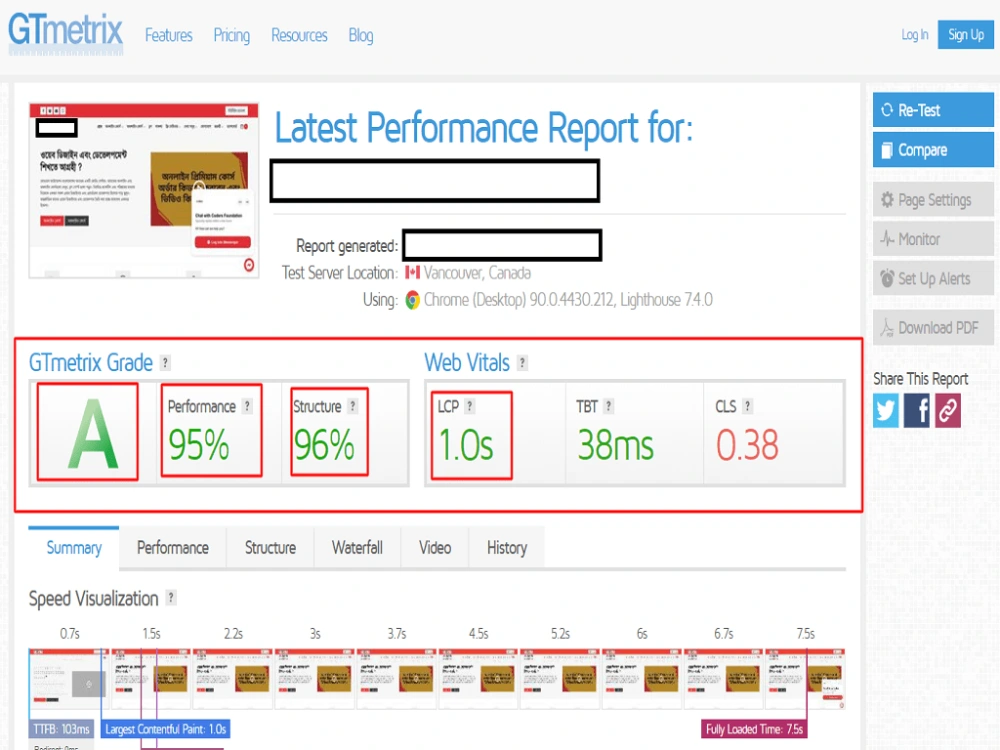1000x750 pixels.
Task: Click the GTmetrix logo
Action: pyautogui.click(x=65, y=33)
